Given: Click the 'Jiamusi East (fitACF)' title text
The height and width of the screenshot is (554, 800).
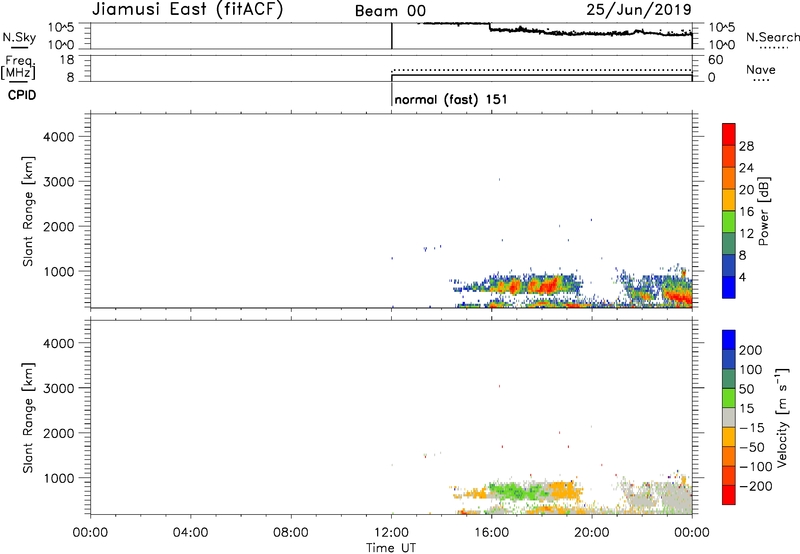Looking at the screenshot, I should (187, 10).
